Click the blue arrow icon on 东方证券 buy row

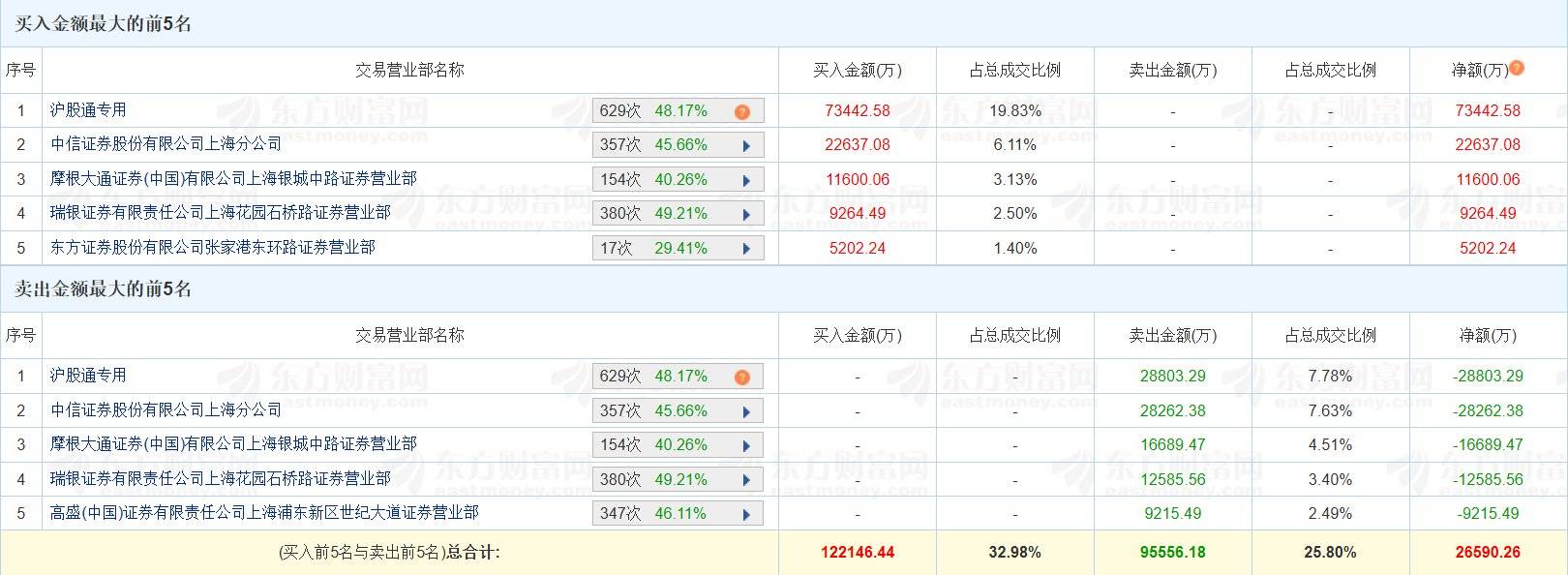745,247
